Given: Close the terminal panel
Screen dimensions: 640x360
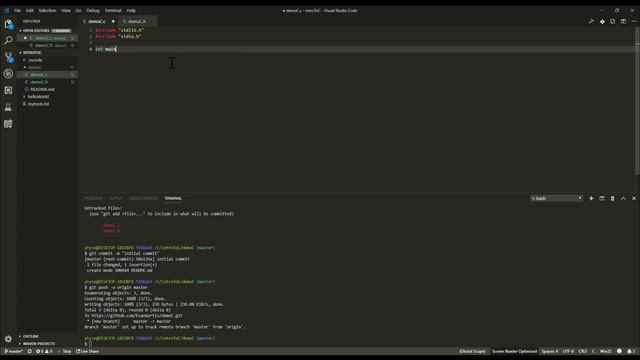Looking at the screenshot, I should 634,198.
